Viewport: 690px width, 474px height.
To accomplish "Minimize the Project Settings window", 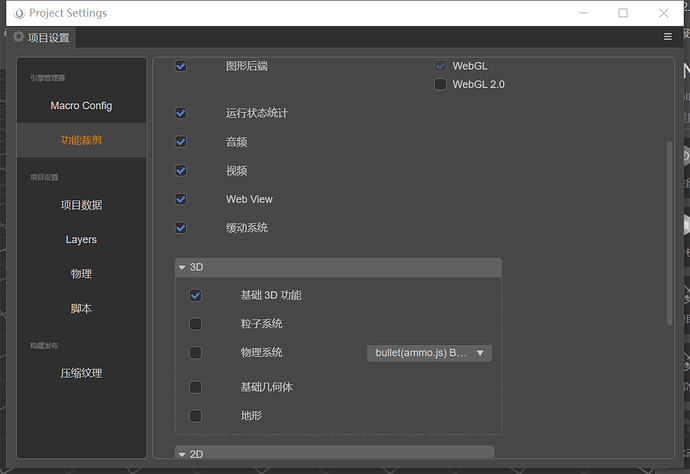I will (583, 13).
